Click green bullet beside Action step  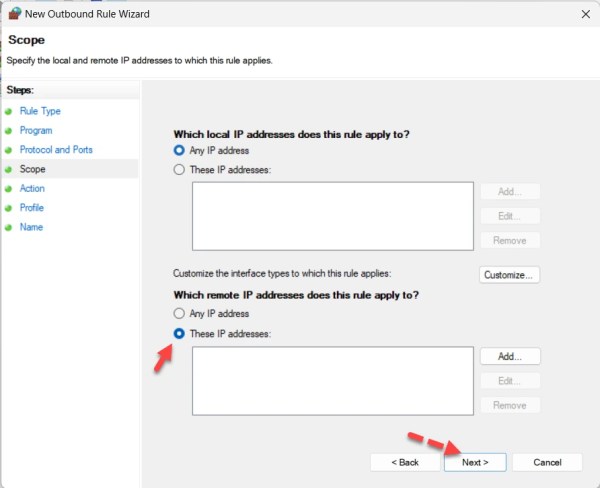[x=9, y=189]
